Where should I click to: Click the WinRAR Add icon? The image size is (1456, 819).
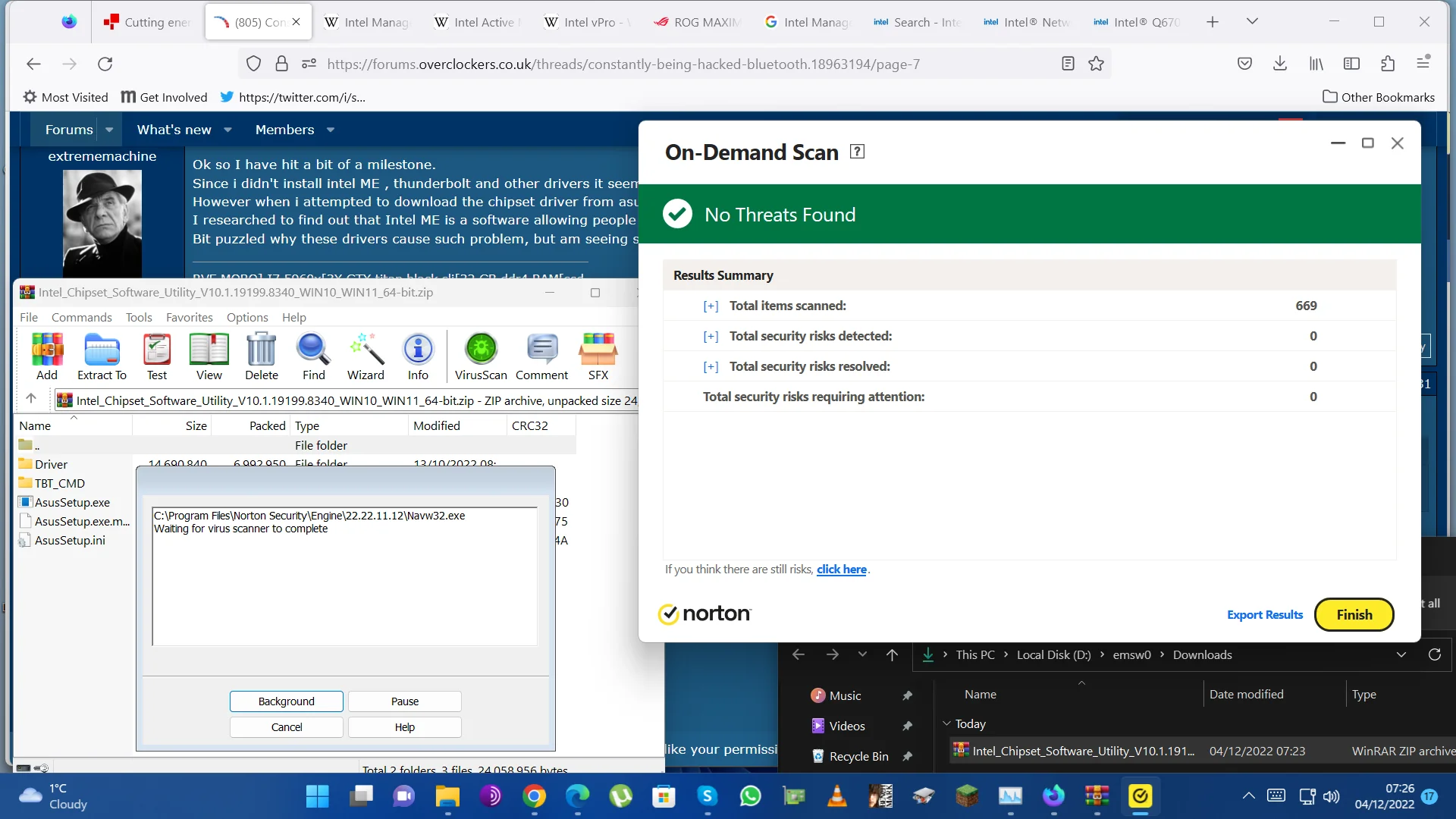pyautogui.click(x=47, y=356)
